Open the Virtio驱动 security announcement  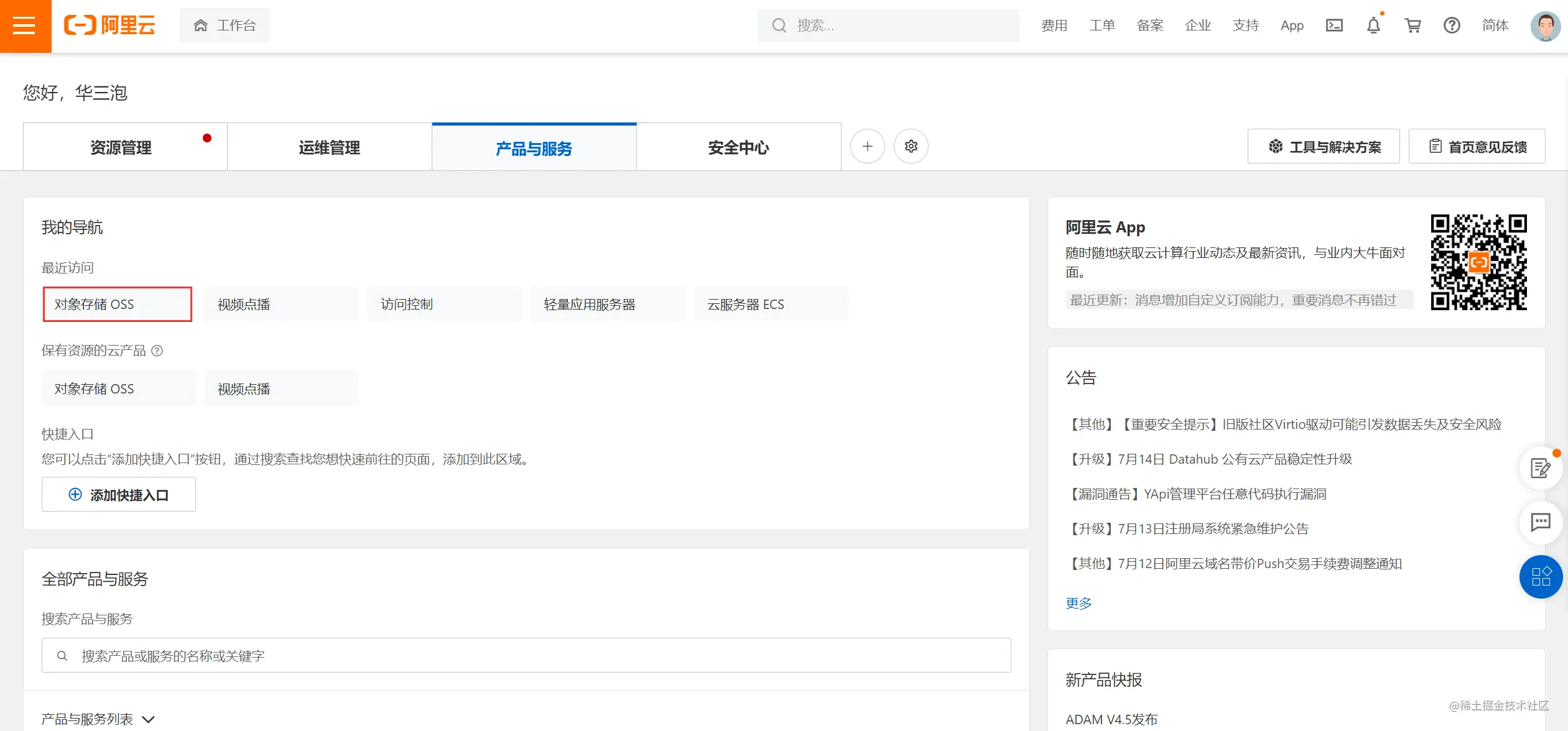[x=1284, y=425]
